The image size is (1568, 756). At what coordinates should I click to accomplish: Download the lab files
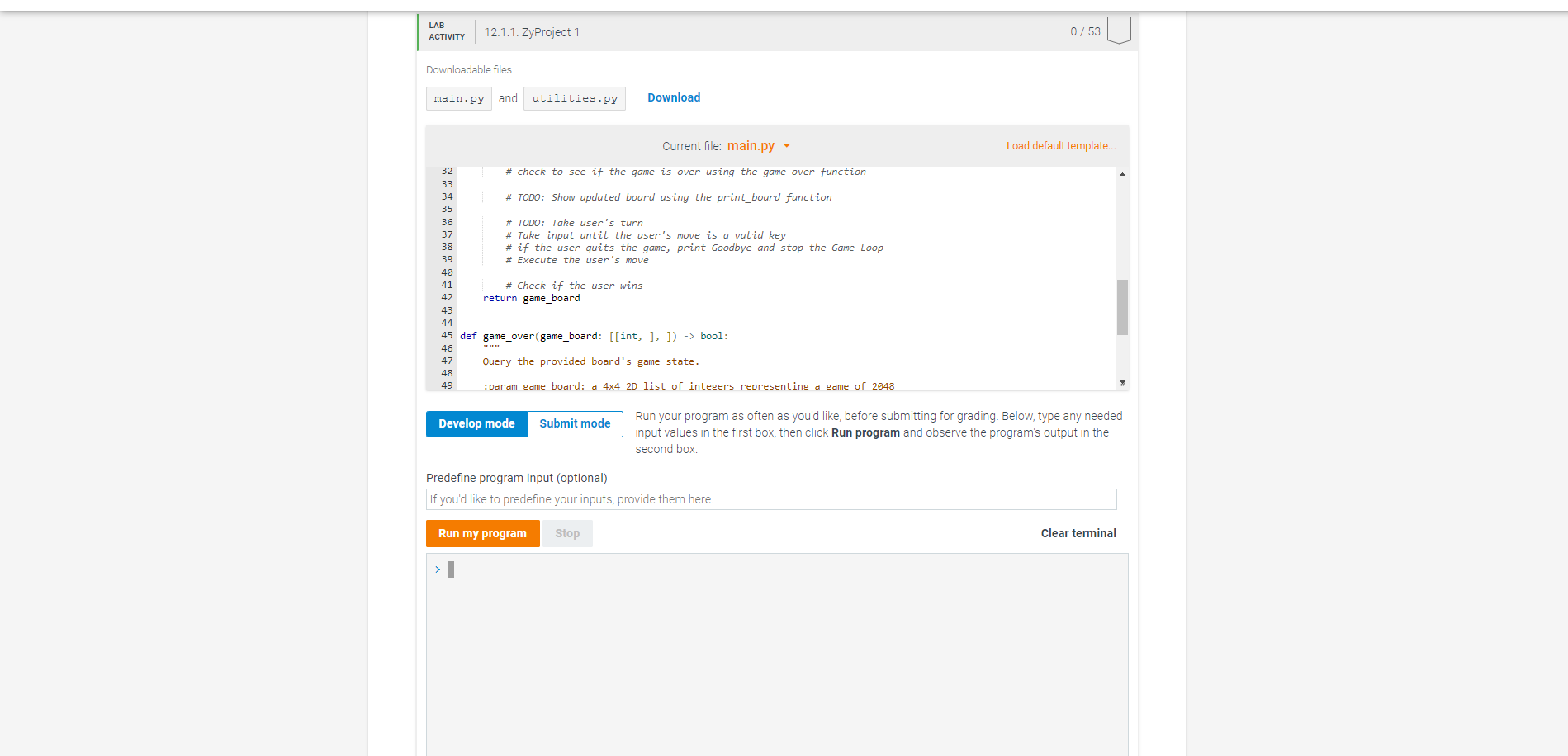click(x=674, y=97)
